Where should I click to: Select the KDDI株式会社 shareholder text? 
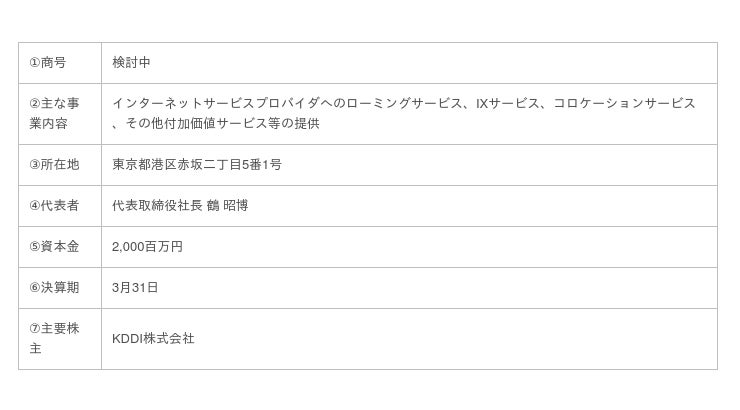153,339
